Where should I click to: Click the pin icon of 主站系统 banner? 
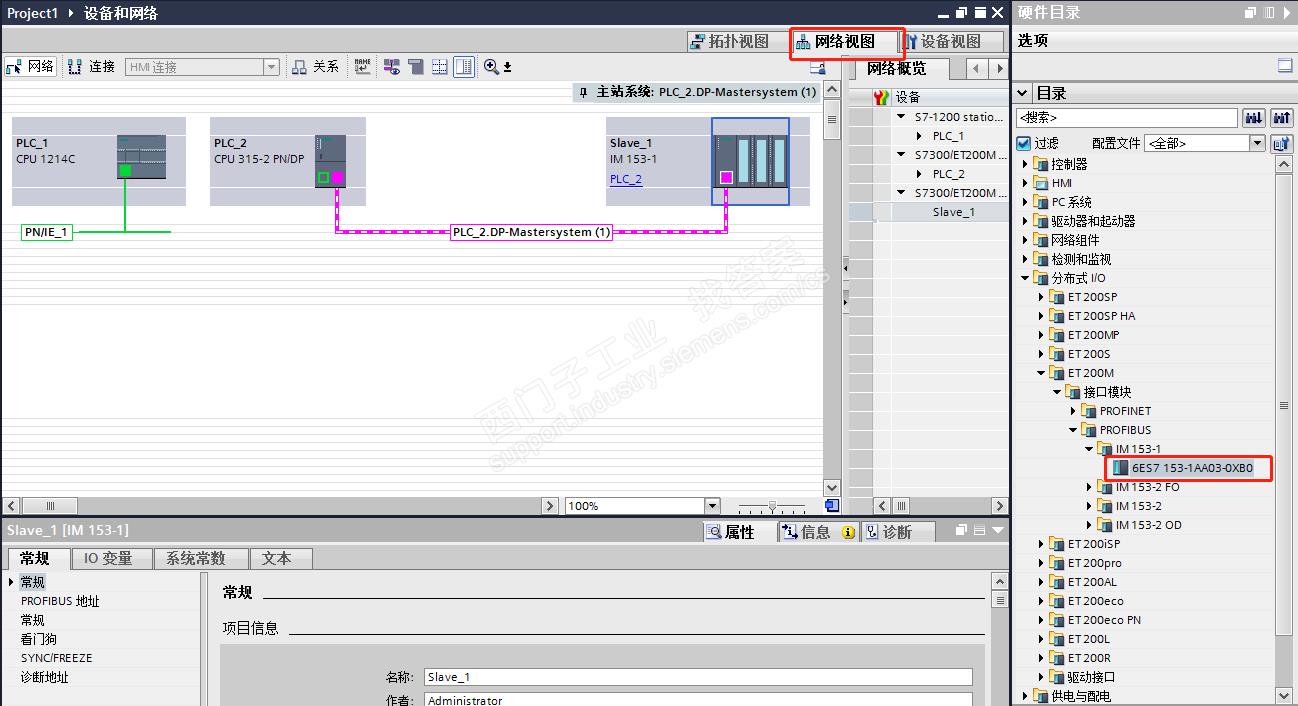pyautogui.click(x=584, y=92)
